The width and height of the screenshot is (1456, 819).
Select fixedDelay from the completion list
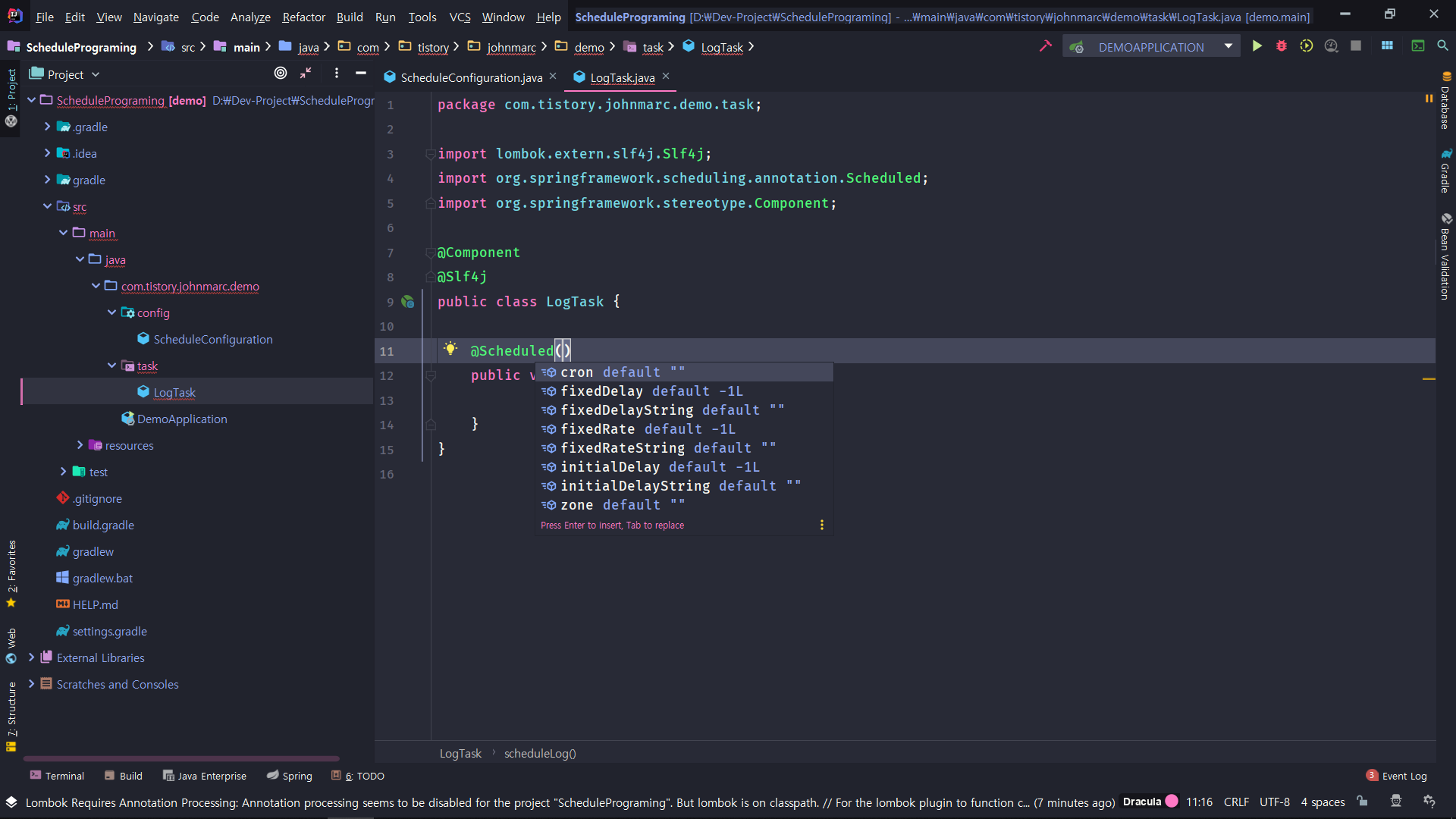point(601,391)
